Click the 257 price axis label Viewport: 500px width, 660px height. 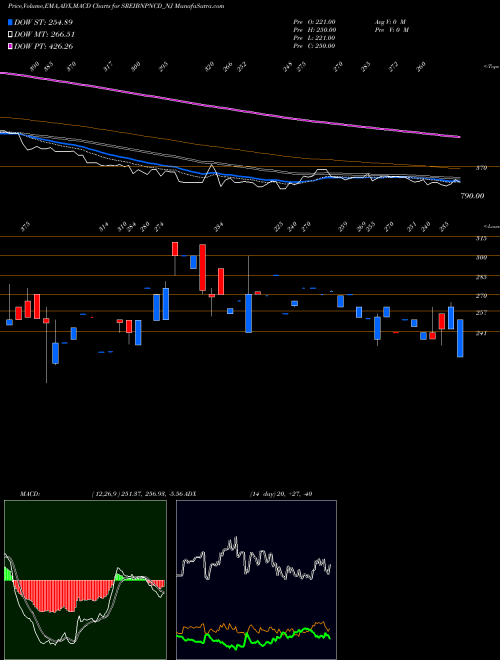pos(481,313)
